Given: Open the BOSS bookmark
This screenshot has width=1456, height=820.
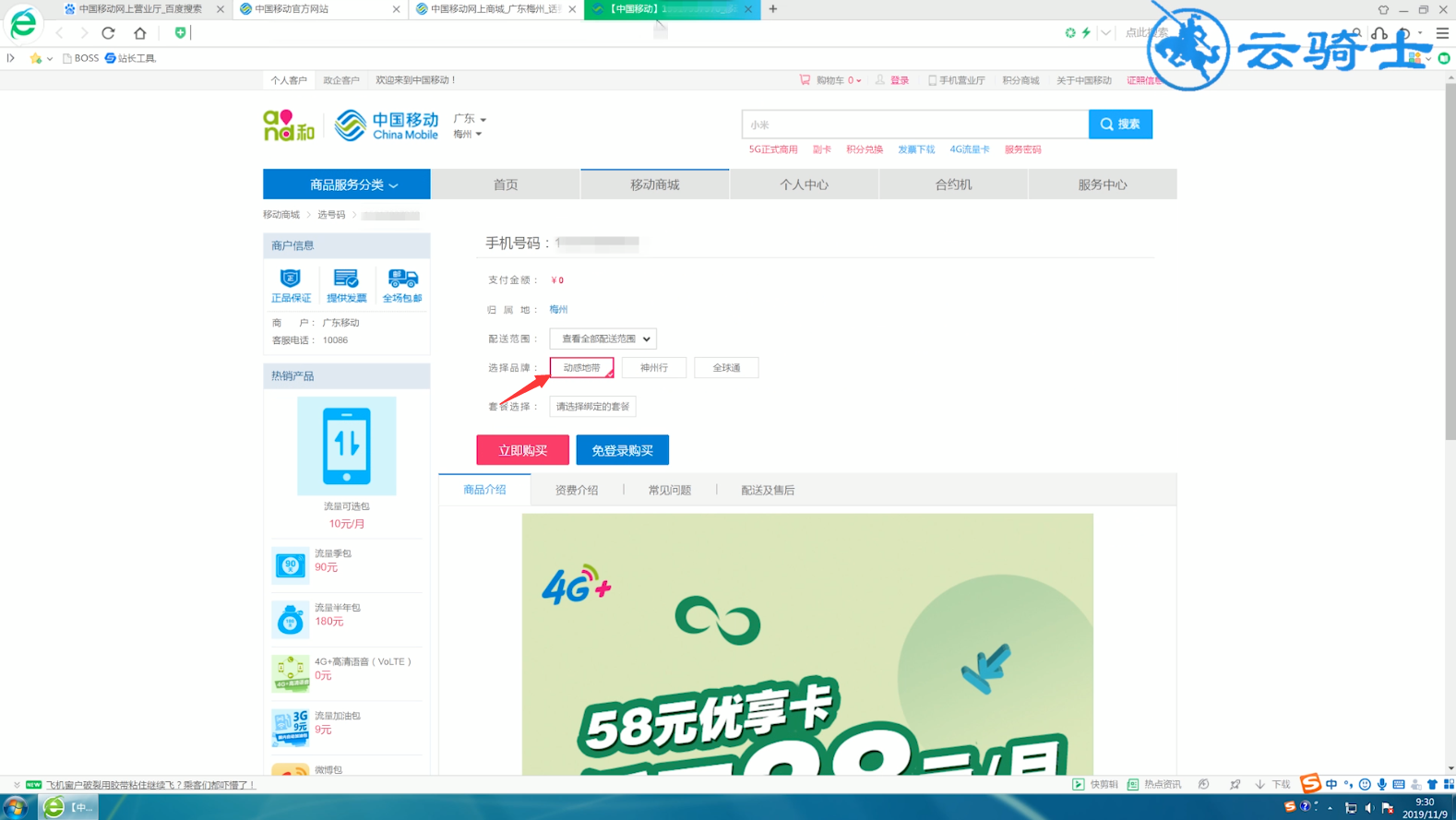Looking at the screenshot, I should point(80,58).
